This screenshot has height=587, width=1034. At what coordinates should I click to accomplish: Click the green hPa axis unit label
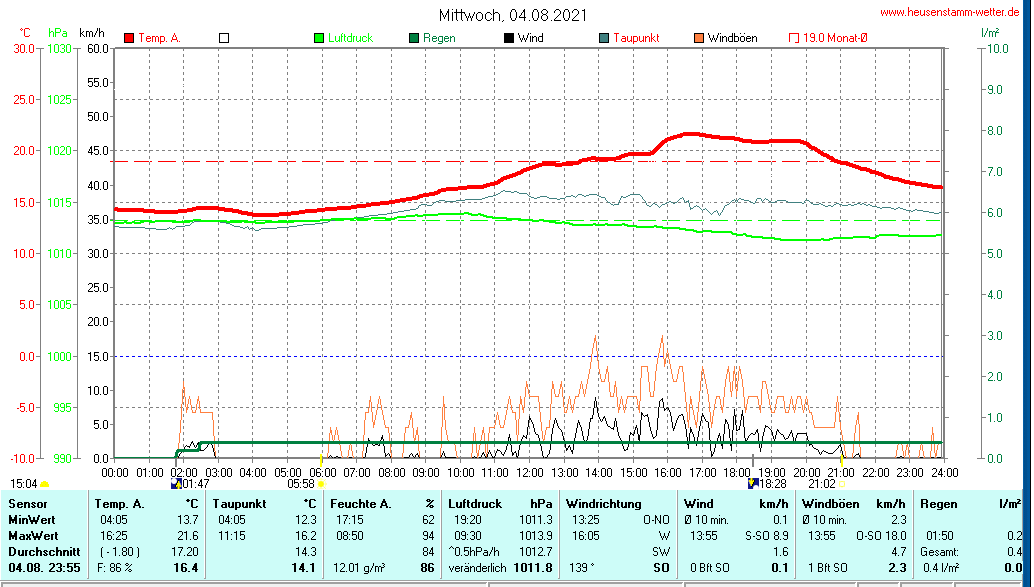[58, 33]
